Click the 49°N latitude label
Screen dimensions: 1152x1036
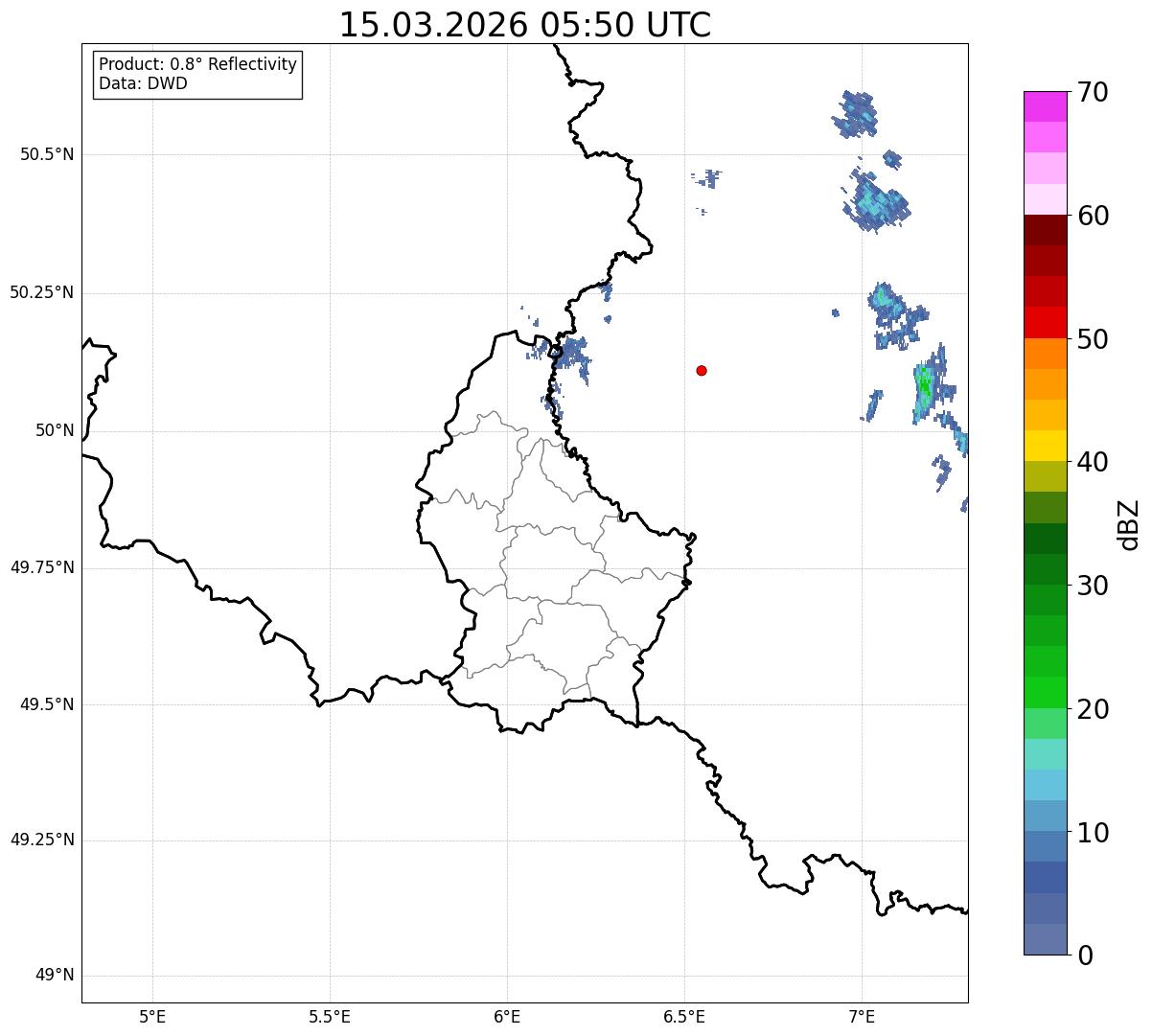pyautogui.click(x=55, y=976)
